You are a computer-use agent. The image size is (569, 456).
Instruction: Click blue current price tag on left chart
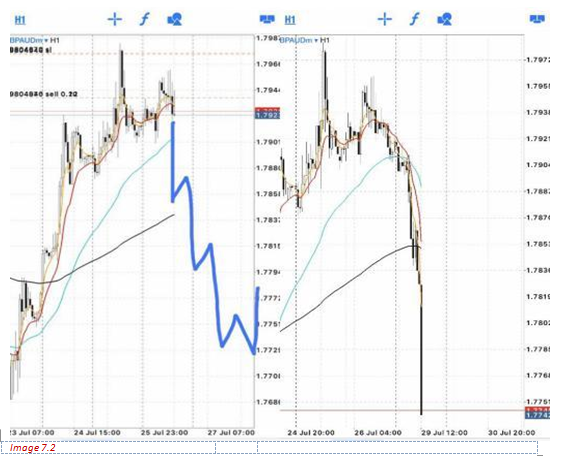pyautogui.click(x=267, y=116)
